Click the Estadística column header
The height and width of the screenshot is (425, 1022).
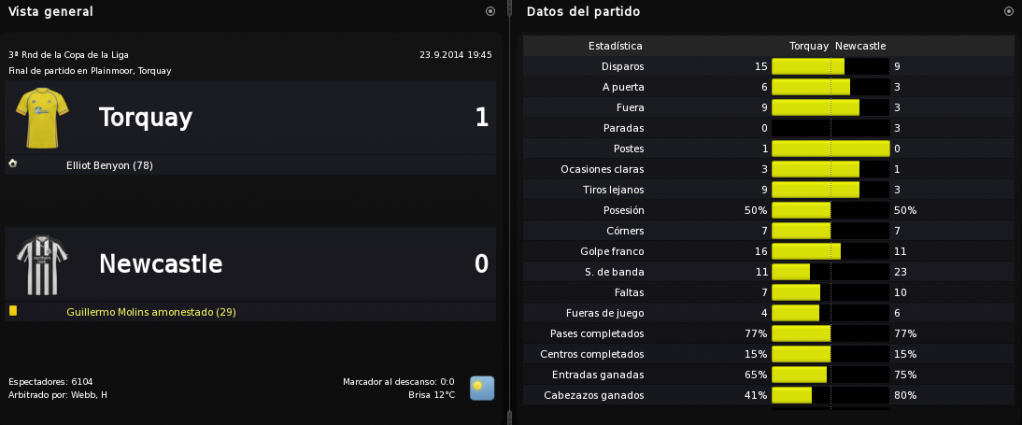[x=615, y=46]
